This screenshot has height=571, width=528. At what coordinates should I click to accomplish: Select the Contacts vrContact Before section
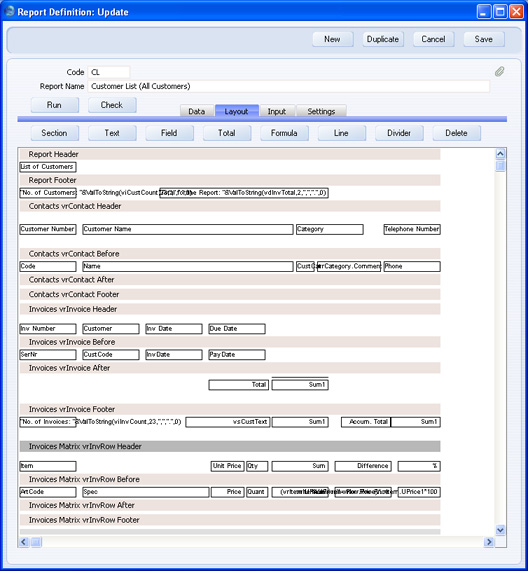tap(230, 253)
